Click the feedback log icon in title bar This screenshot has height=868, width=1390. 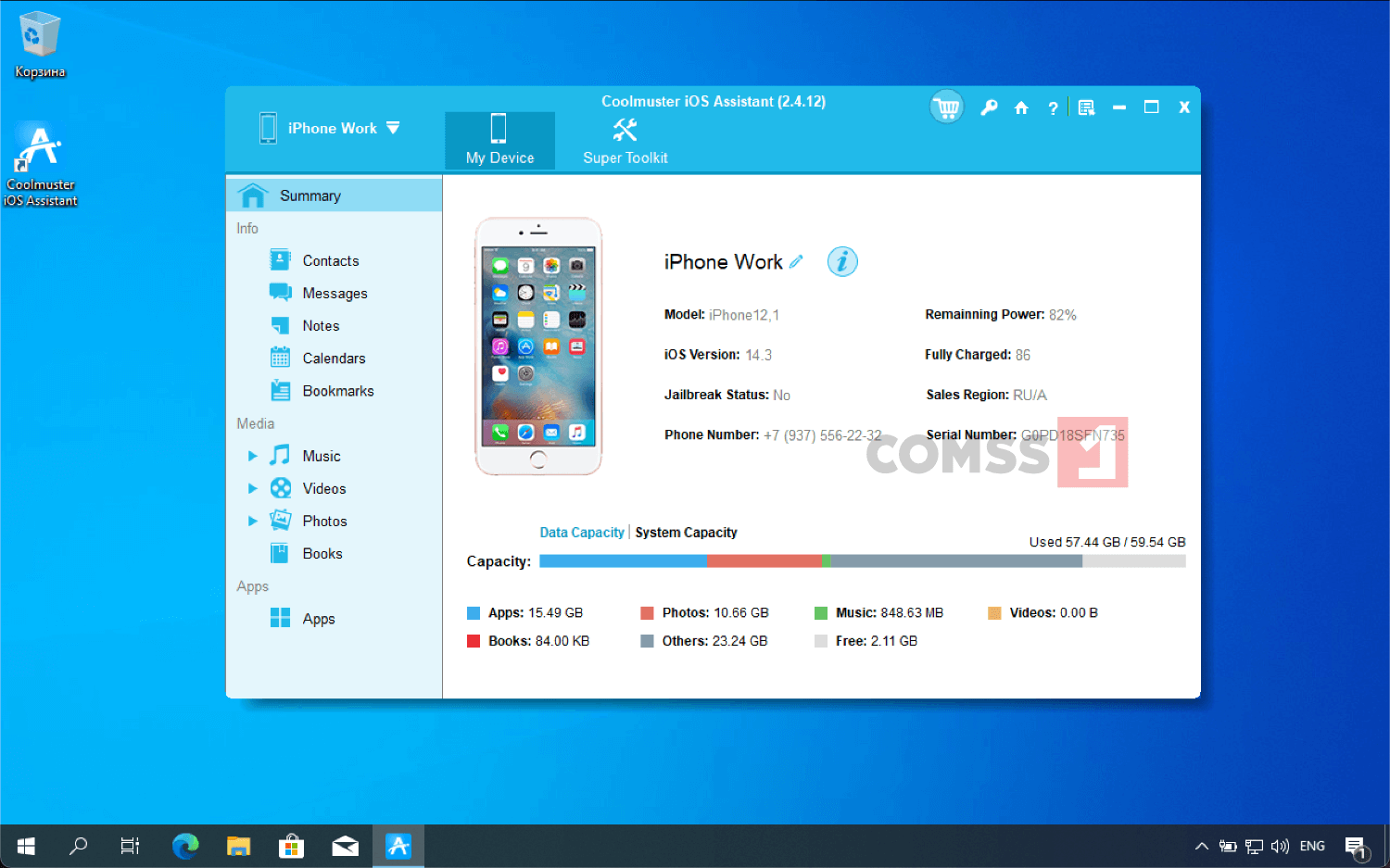(x=1087, y=108)
